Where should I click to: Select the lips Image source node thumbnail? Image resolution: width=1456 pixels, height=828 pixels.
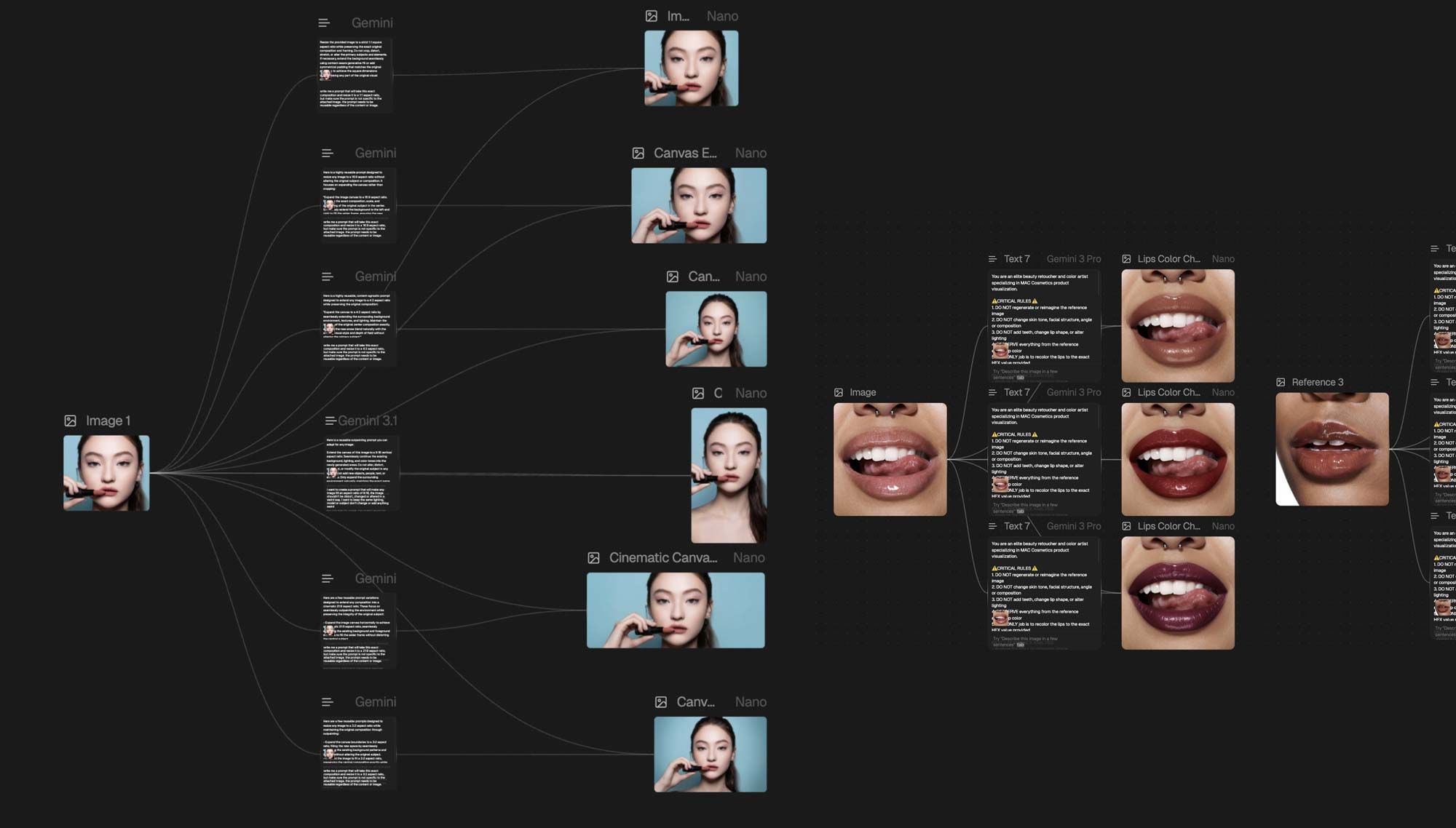click(x=890, y=459)
